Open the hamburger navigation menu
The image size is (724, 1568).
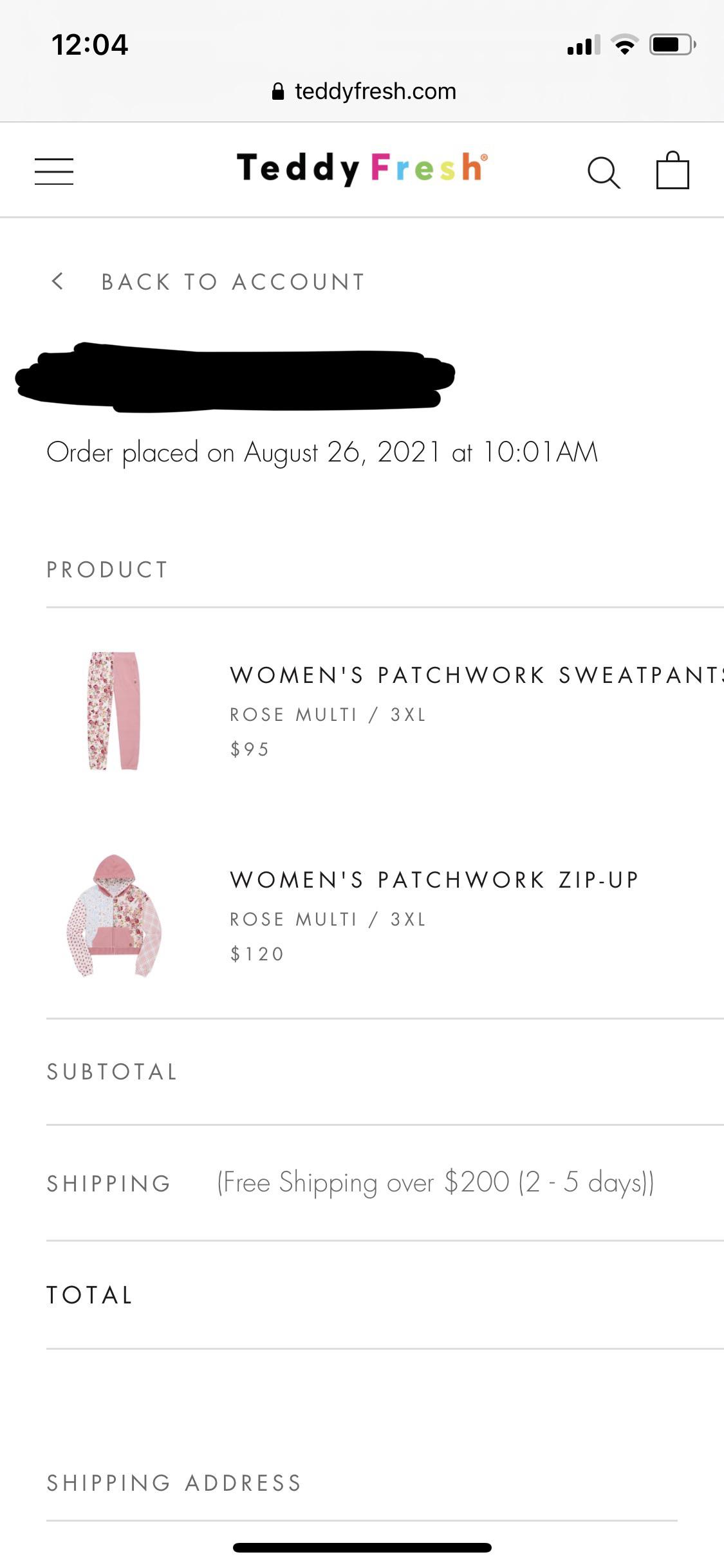[x=54, y=171]
